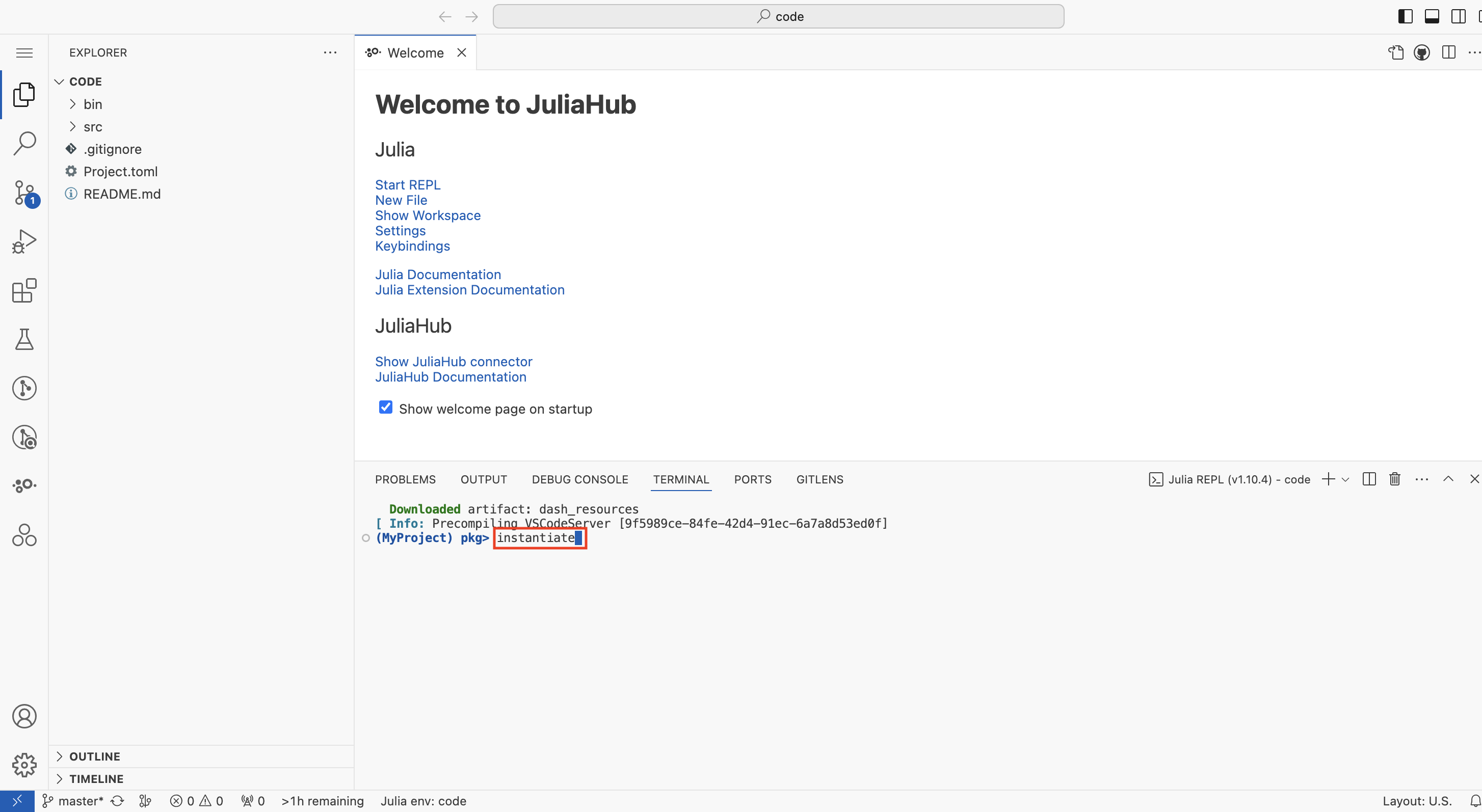The width and height of the screenshot is (1482, 812).
Task: Switch to the PROBLEMS tab
Action: 405,479
